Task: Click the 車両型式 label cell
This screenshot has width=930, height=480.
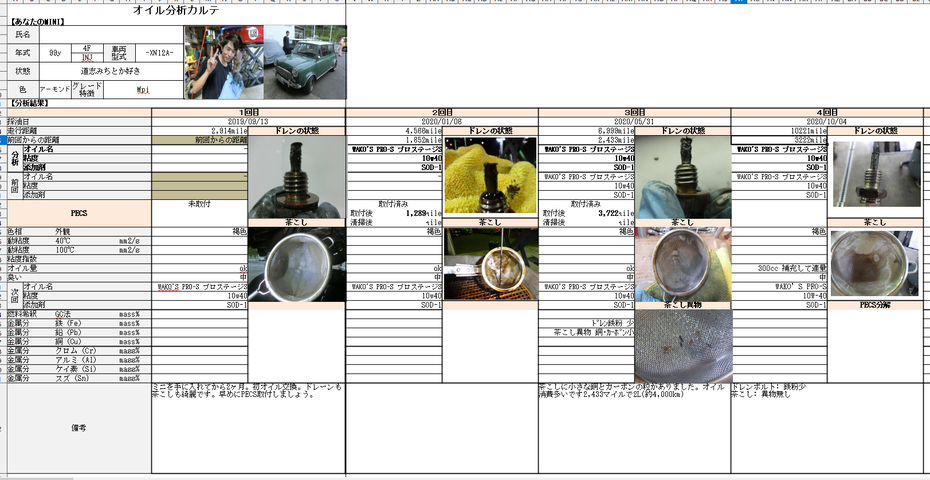Action: (x=119, y=53)
